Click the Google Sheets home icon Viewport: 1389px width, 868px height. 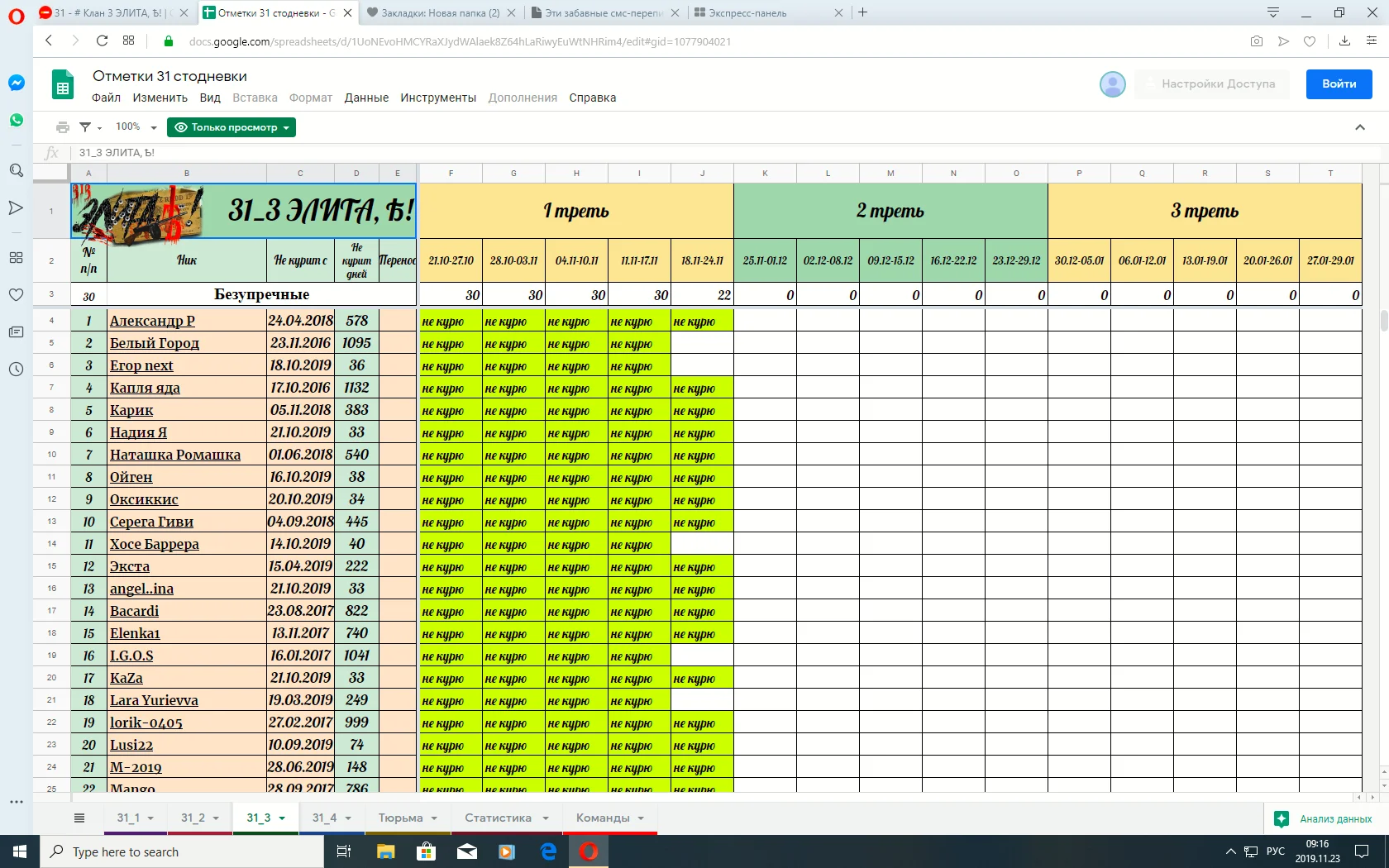click(63, 85)
